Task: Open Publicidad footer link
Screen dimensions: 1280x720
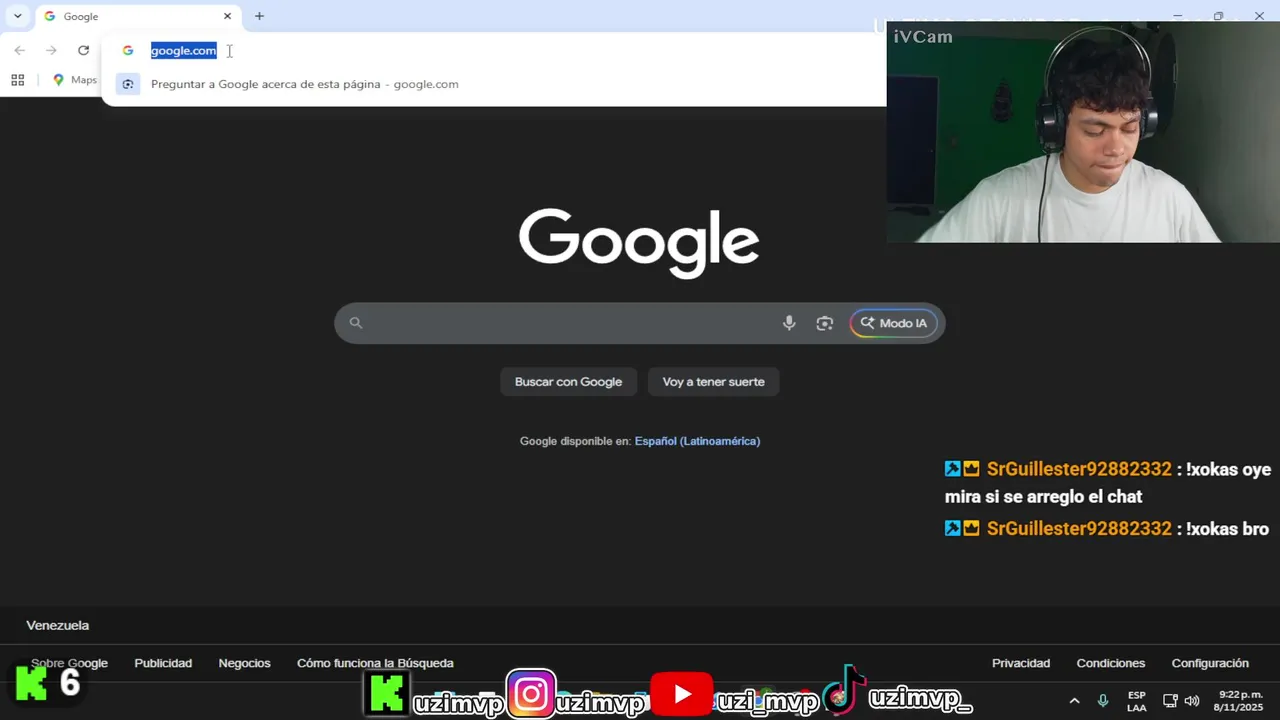Action: pyautogui.click(x=163, y=663)
